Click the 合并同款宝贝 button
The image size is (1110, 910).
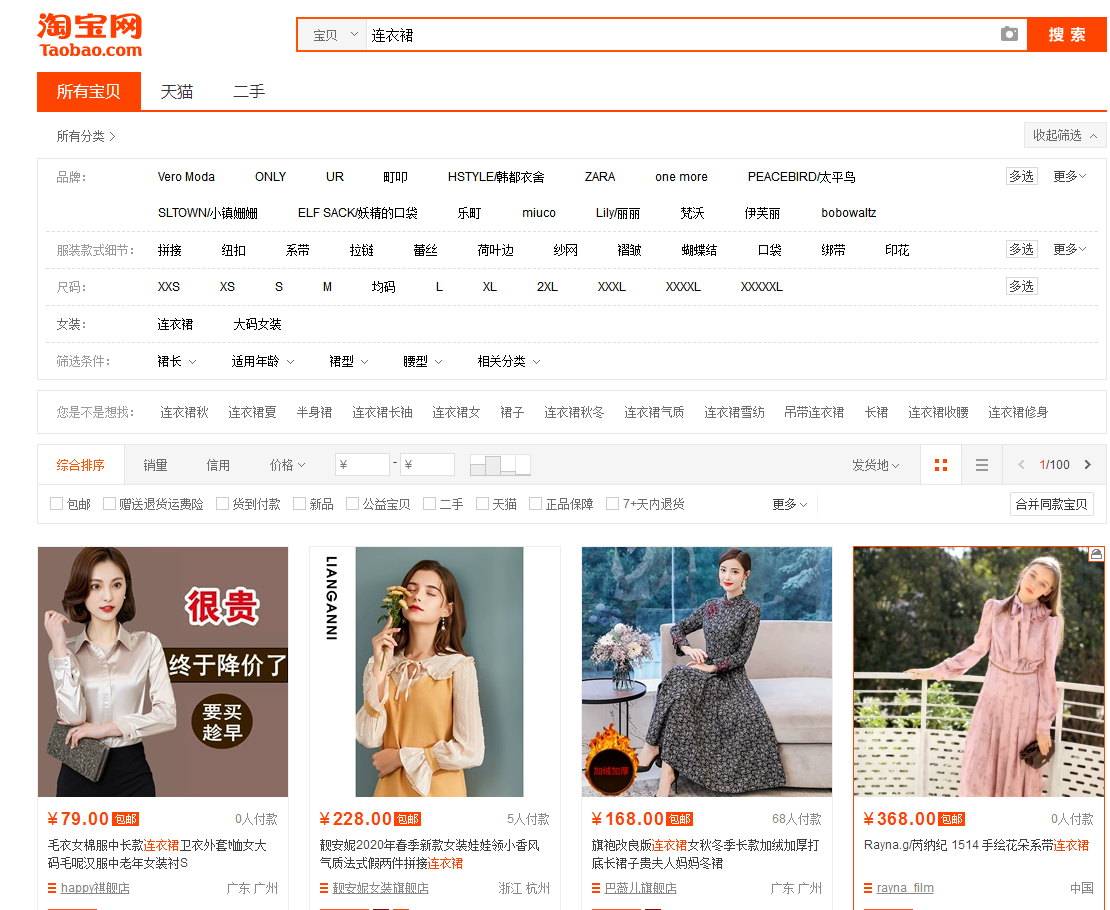pyautogui.click(x=1051, y=504)
